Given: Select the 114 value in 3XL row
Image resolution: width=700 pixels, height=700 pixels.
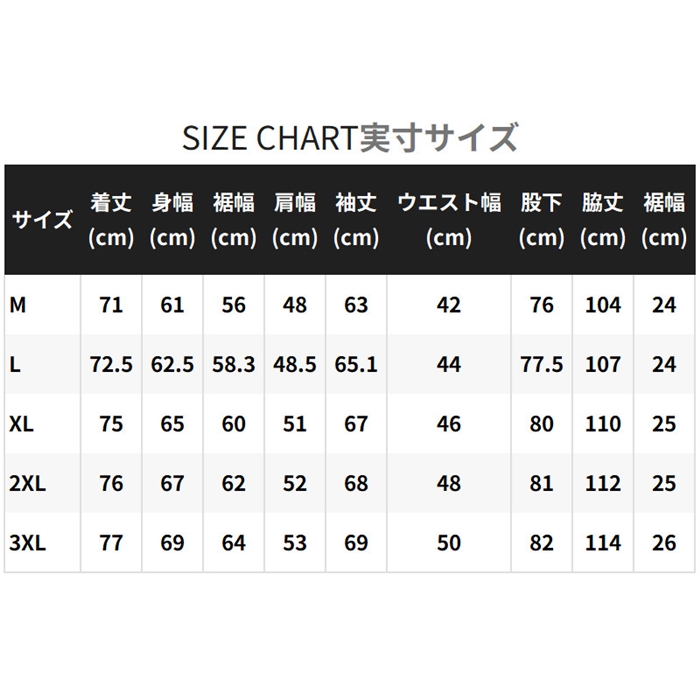Looking at the screenshot, I should [603, 543].
